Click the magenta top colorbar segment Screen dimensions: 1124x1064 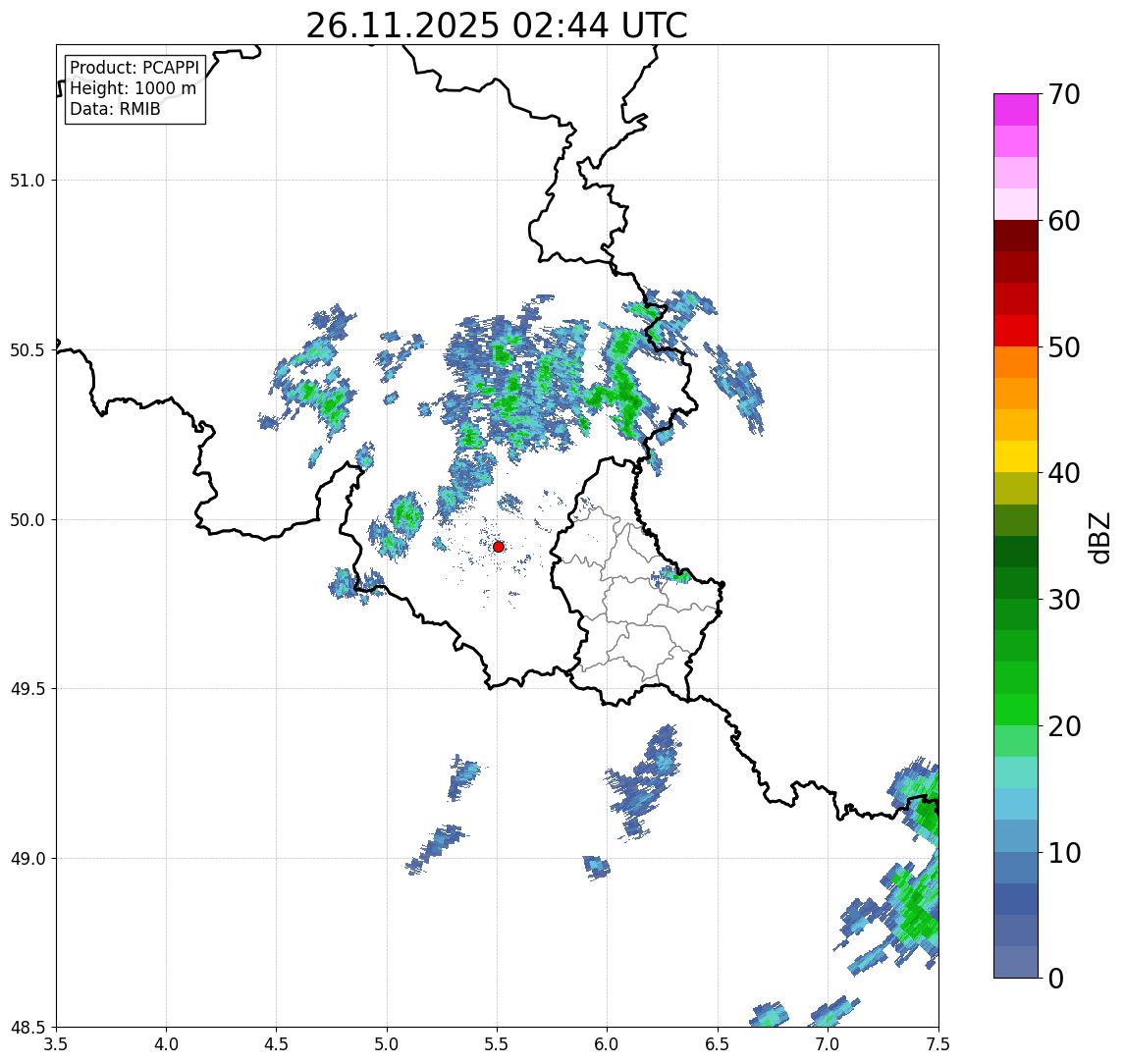click(1016, 110)
